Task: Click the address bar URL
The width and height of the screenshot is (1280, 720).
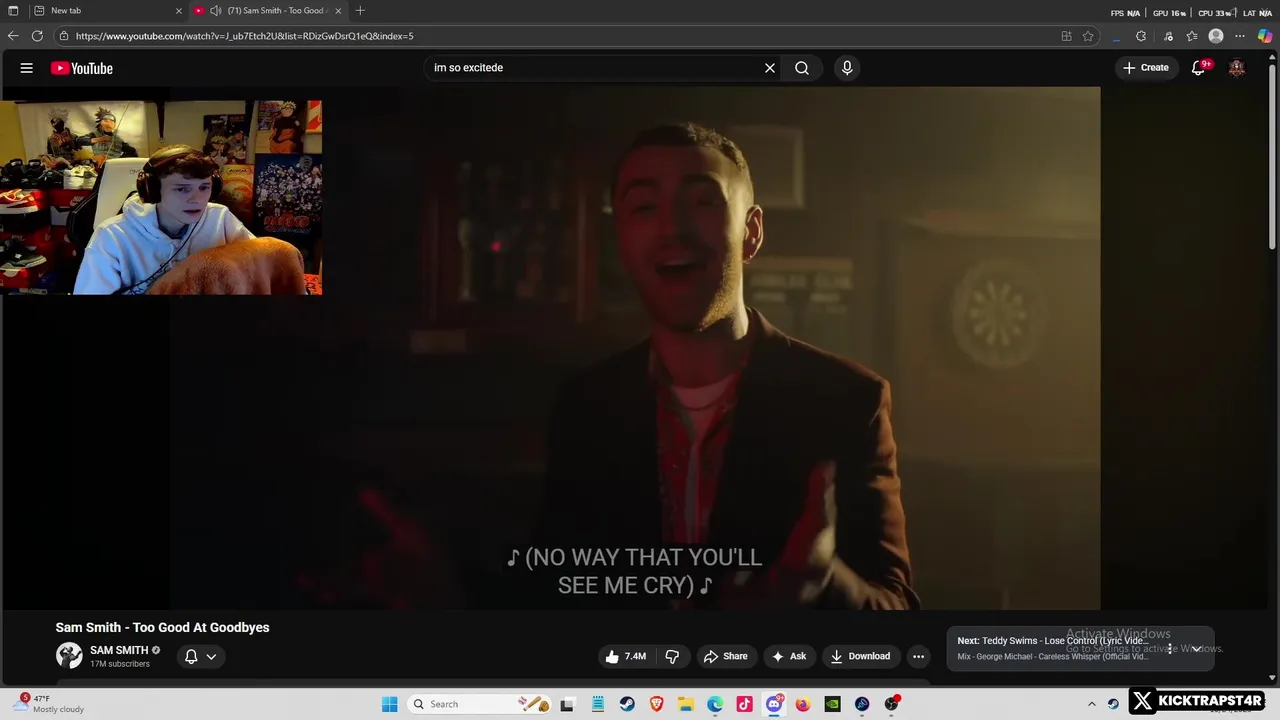Action: [x=244, y=36]
